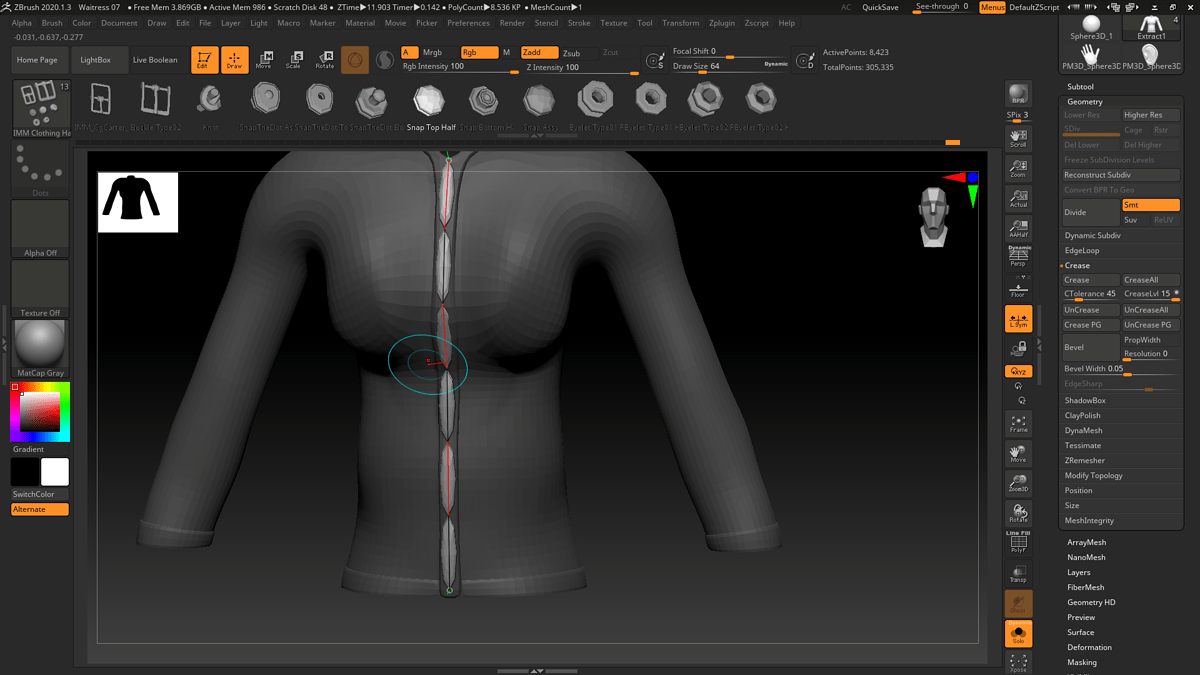Click the Gizmo 3D sphere icon
Image resolution: width=1200 pixels, height=675 pixels.
[355, 60]
